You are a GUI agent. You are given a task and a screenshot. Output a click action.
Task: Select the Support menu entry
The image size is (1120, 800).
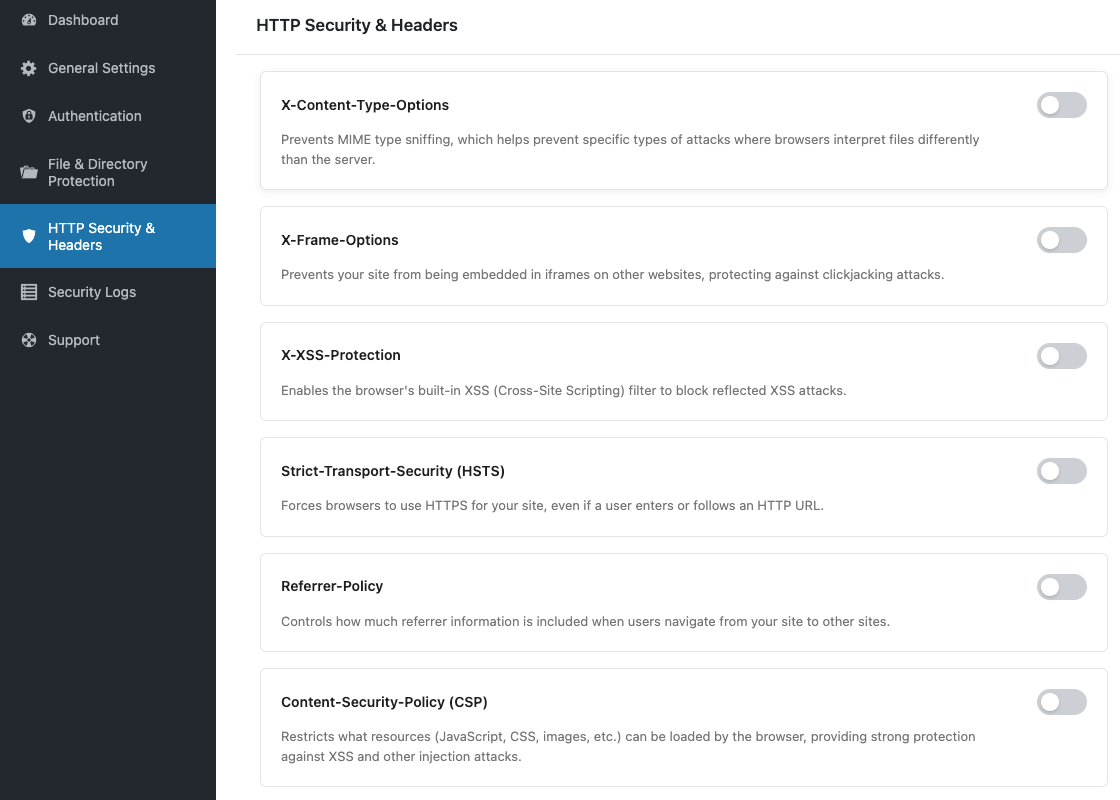pos(74,340)
